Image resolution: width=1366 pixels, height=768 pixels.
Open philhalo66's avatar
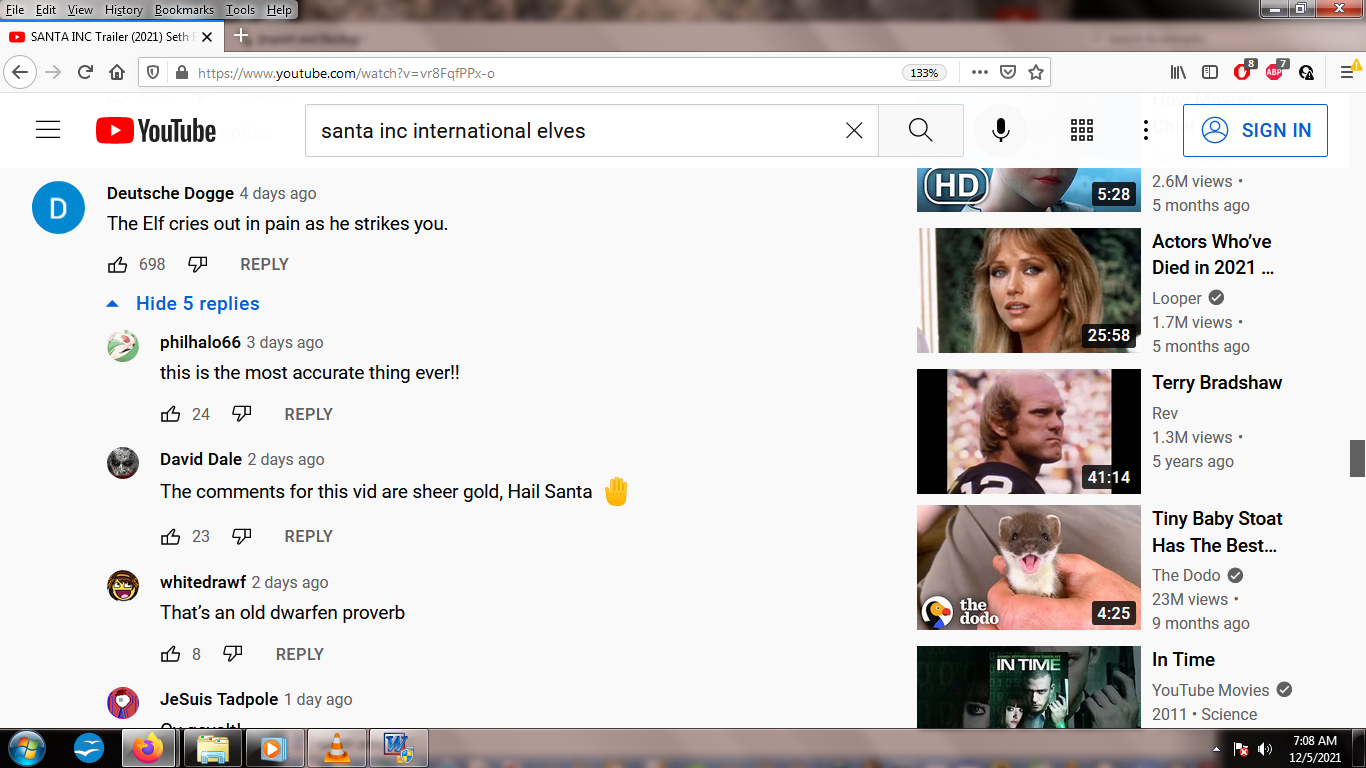[123, 346]
